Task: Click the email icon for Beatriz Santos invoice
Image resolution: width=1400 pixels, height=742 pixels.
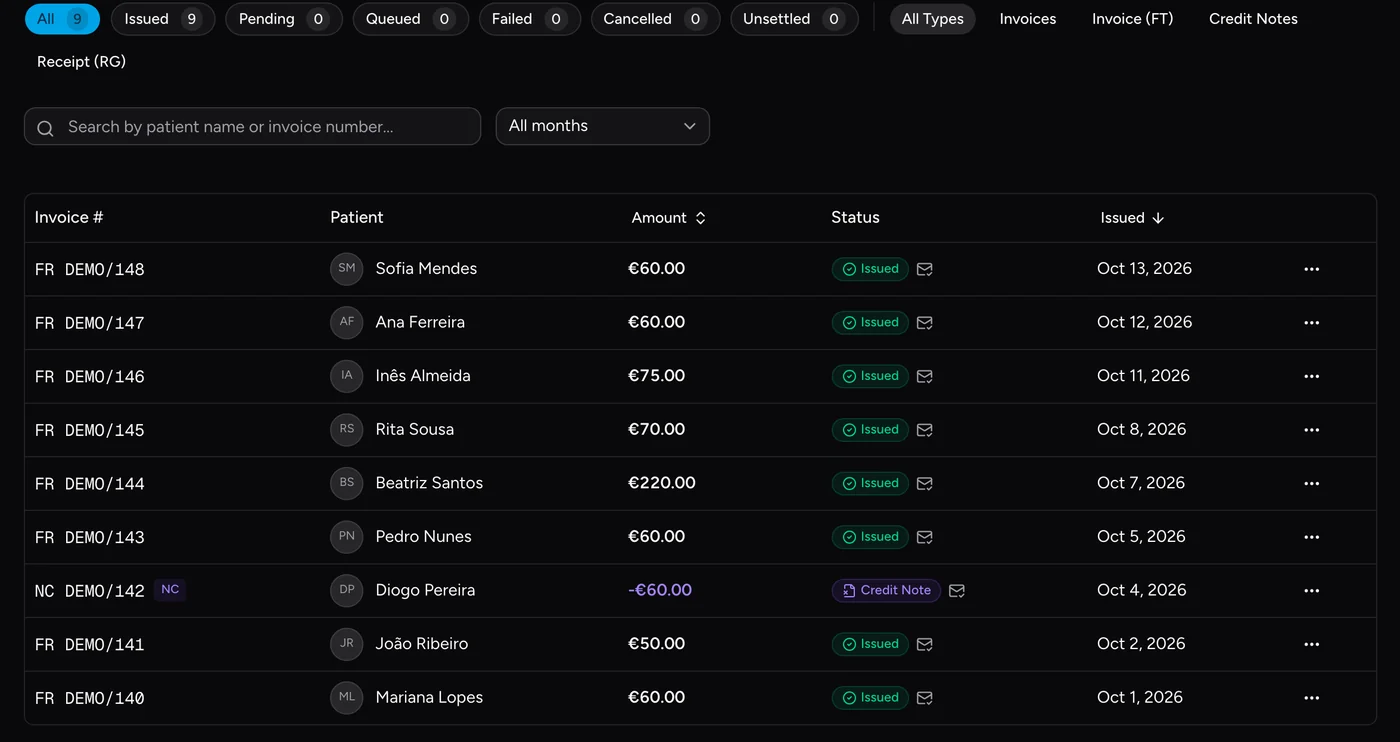Action: [x=925, y=483]
